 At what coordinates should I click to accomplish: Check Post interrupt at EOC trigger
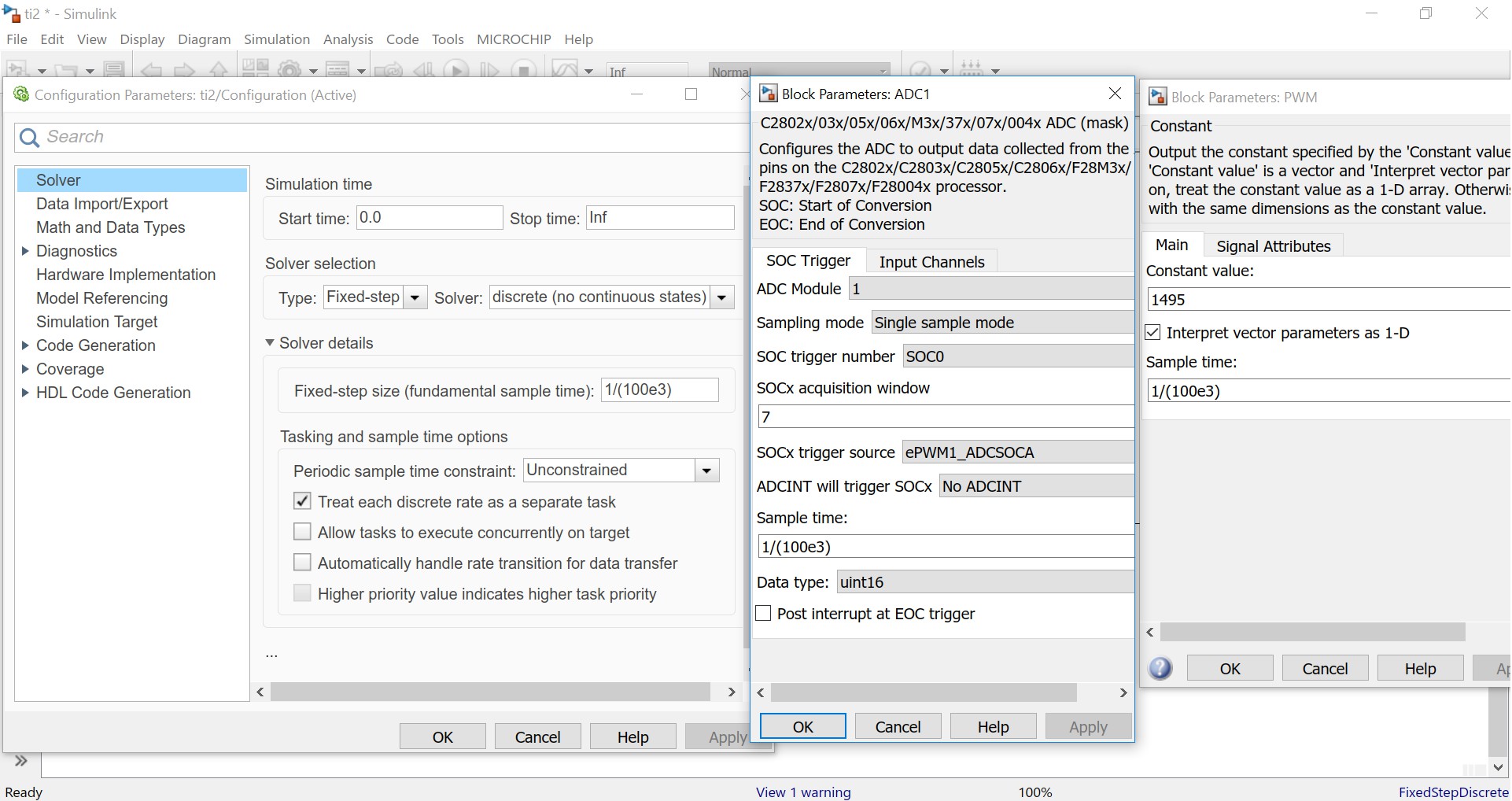[x=763, y=613]
